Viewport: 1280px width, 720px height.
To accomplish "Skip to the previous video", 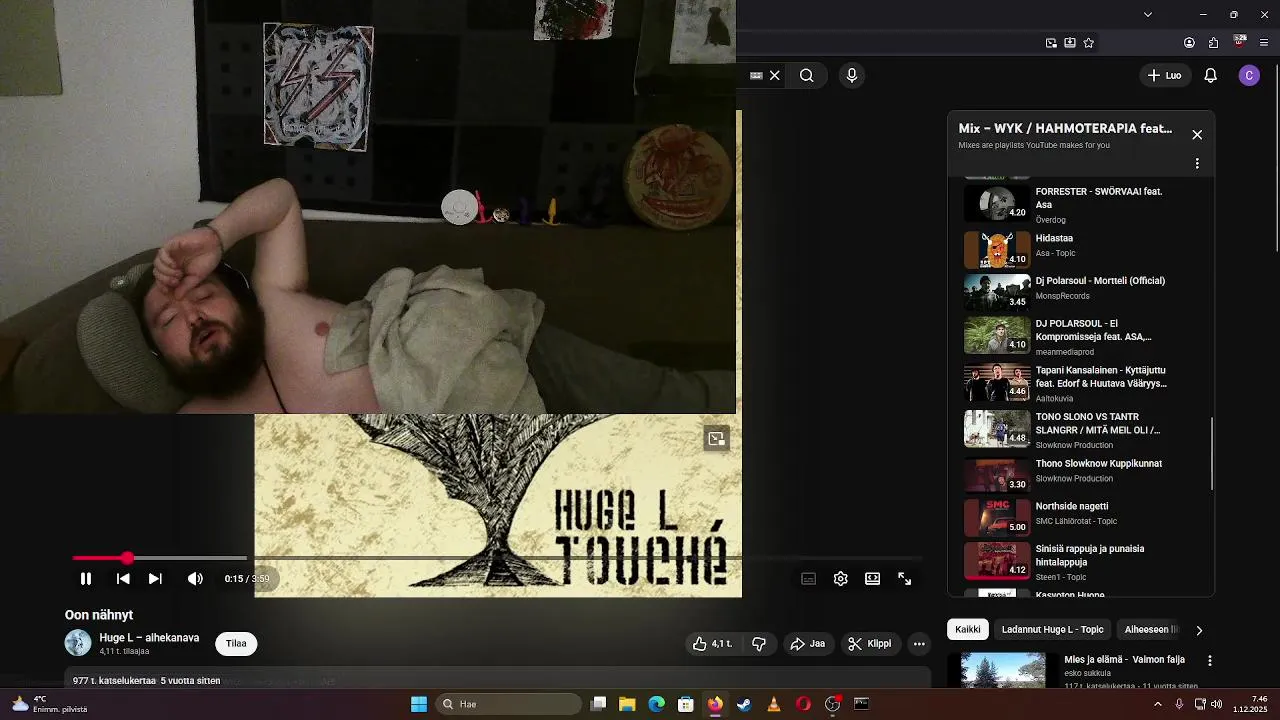I will pos(123,578).
